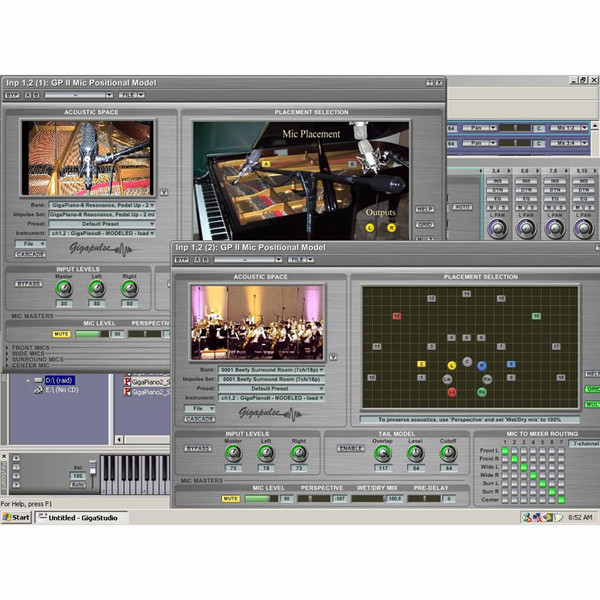The height and width of the screenshot is (600, 600).
Task: Select the red Ls surround mic marker
Action: (452, 392)
